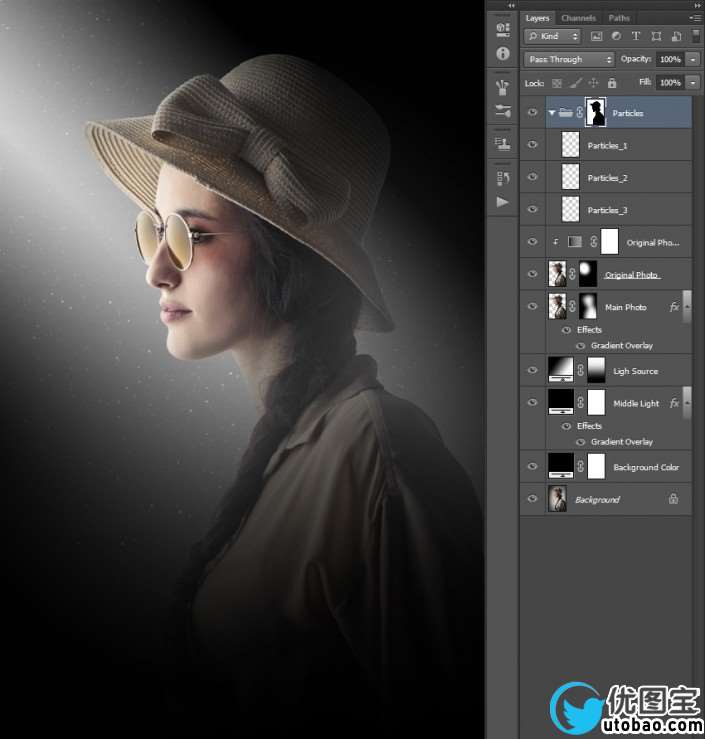Open the Pass Through blend mode dropdown
This screenshot has height=739, width=705.
[x=569, y=59]
